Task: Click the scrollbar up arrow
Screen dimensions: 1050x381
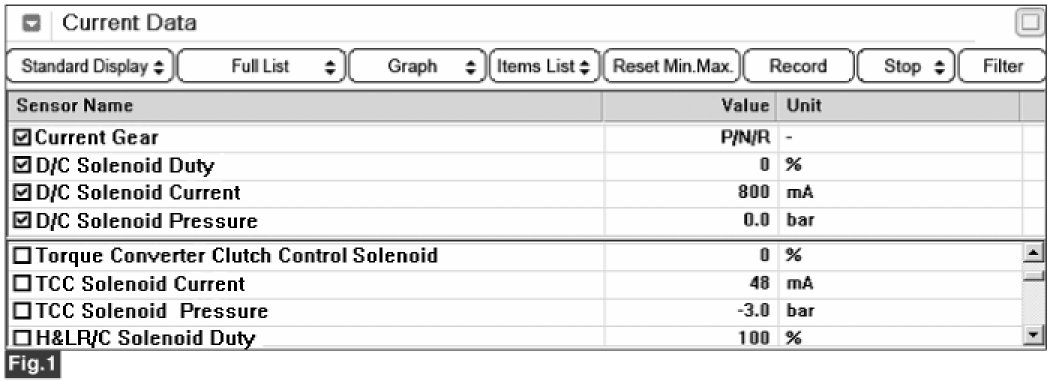Action: [x=1035, y=253]
